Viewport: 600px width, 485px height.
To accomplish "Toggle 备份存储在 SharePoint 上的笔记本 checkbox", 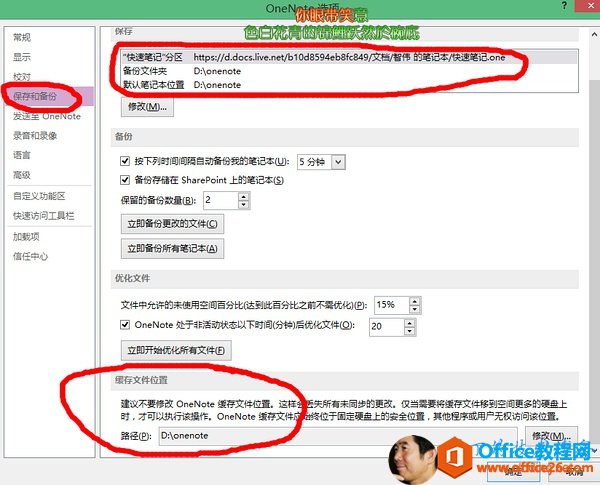I will (x=125, y=180).
